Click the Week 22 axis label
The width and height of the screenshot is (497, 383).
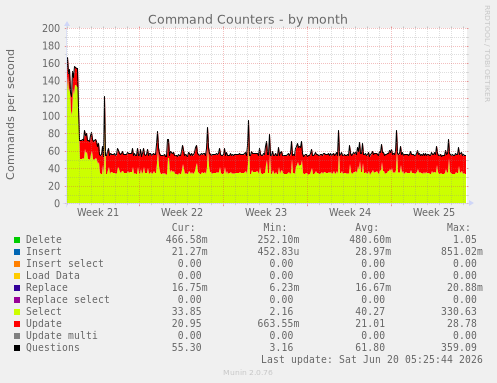click(182, 212)
